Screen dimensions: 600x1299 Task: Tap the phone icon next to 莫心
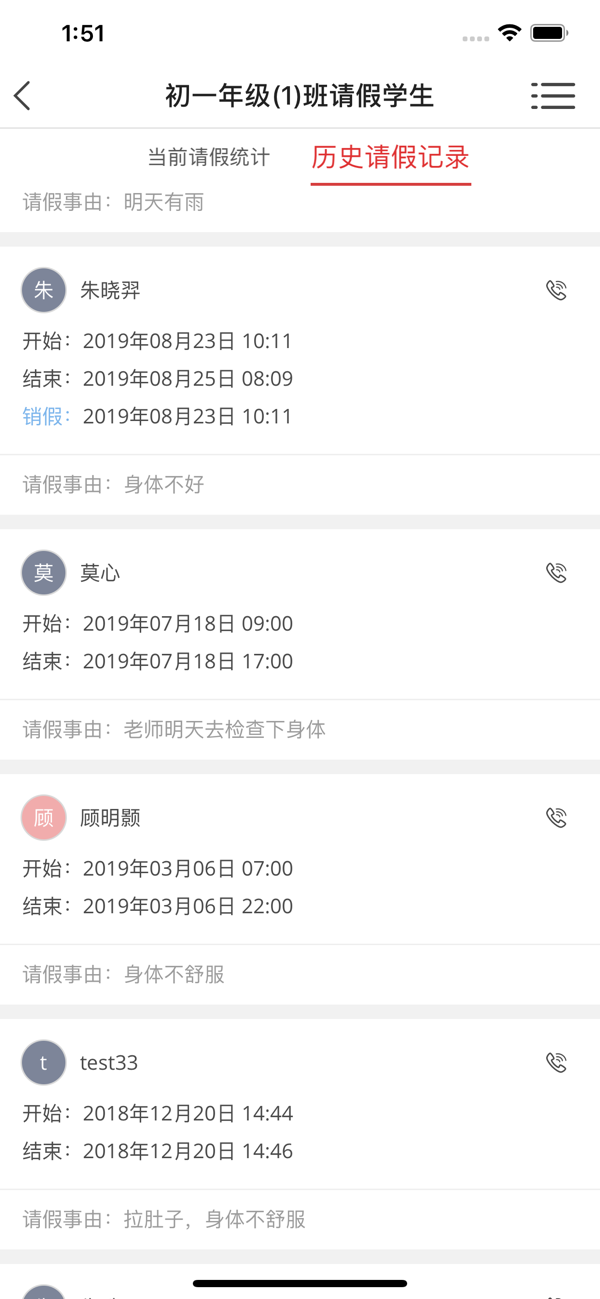tap(557, 572)
